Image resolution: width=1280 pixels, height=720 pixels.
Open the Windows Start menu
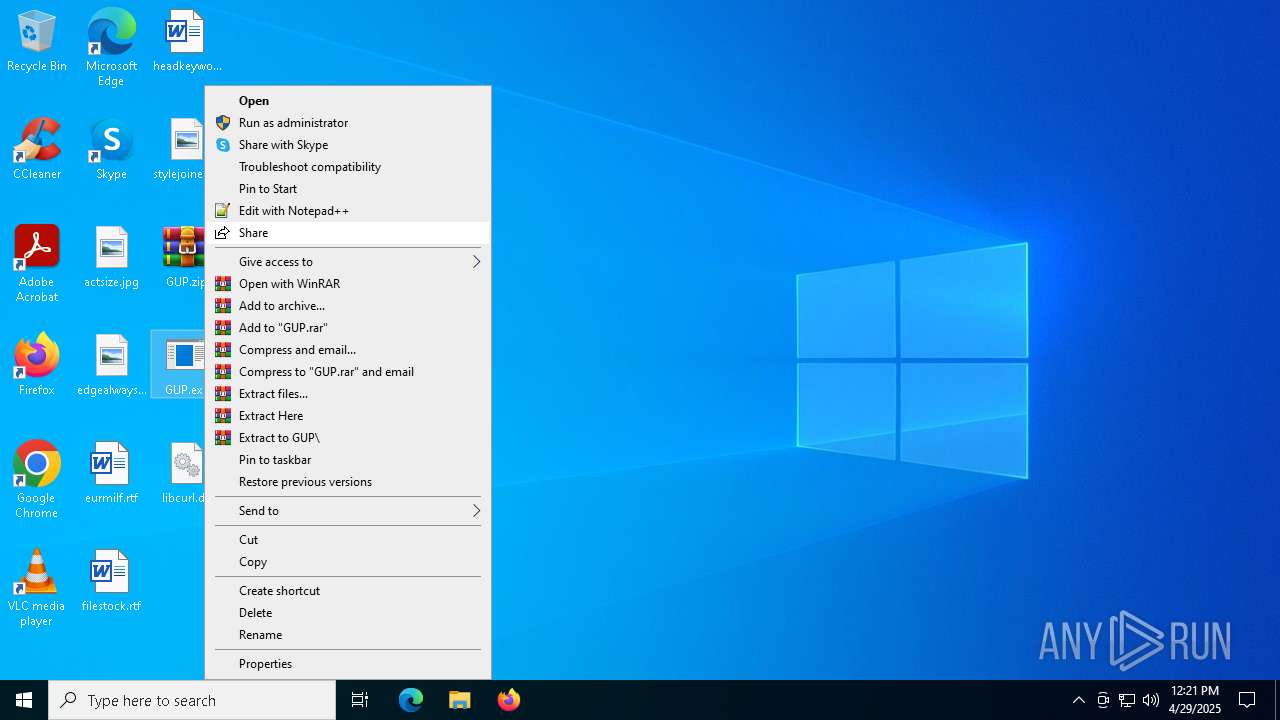pos(24,700)
